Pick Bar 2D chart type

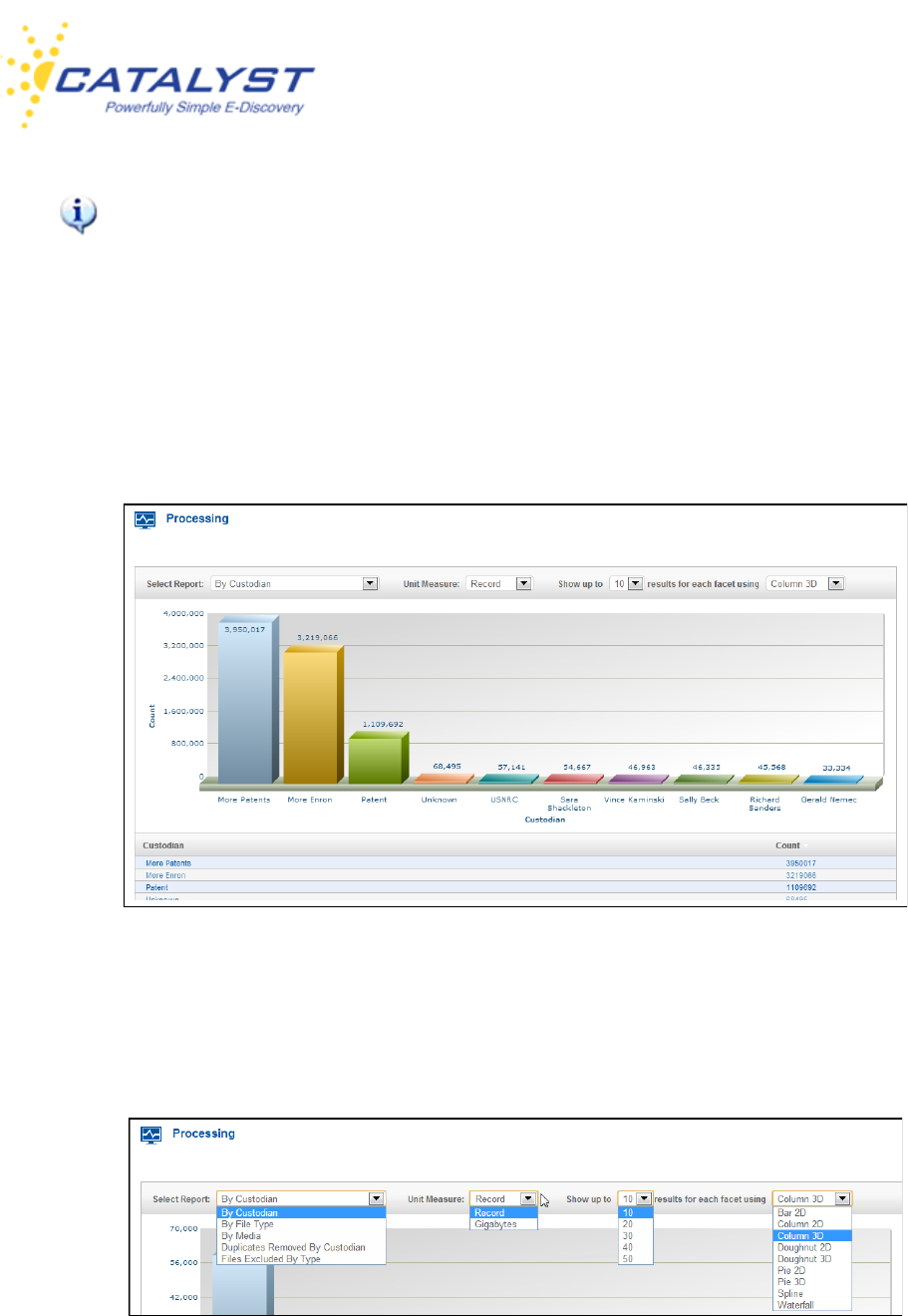point(812,1213)
